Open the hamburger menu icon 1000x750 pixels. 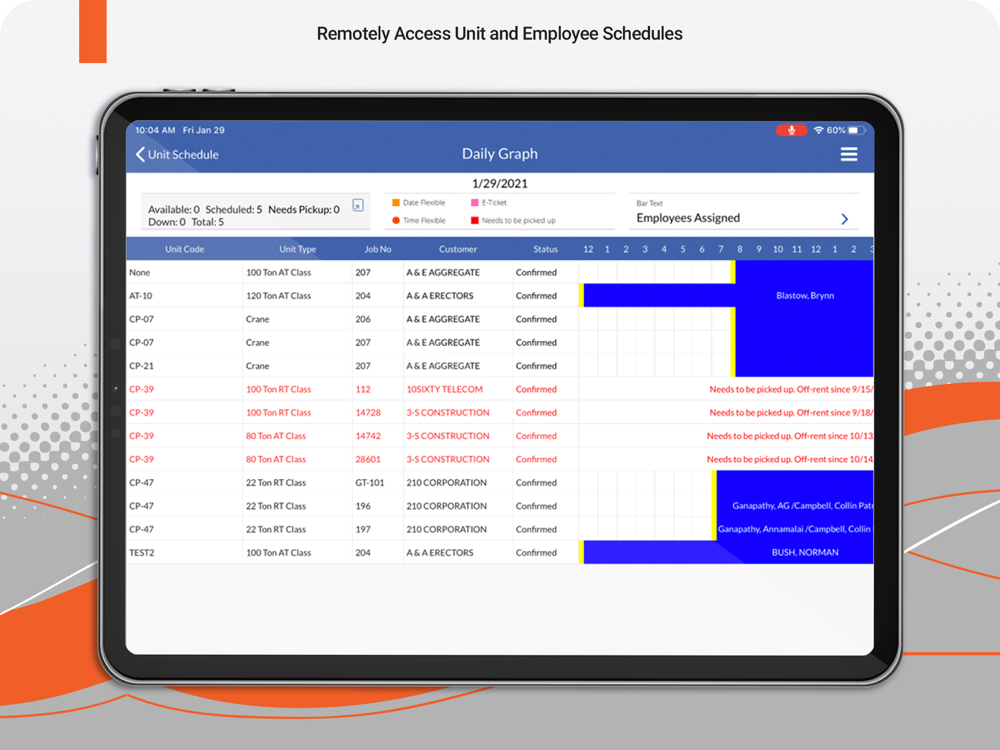tap(848, 154)
